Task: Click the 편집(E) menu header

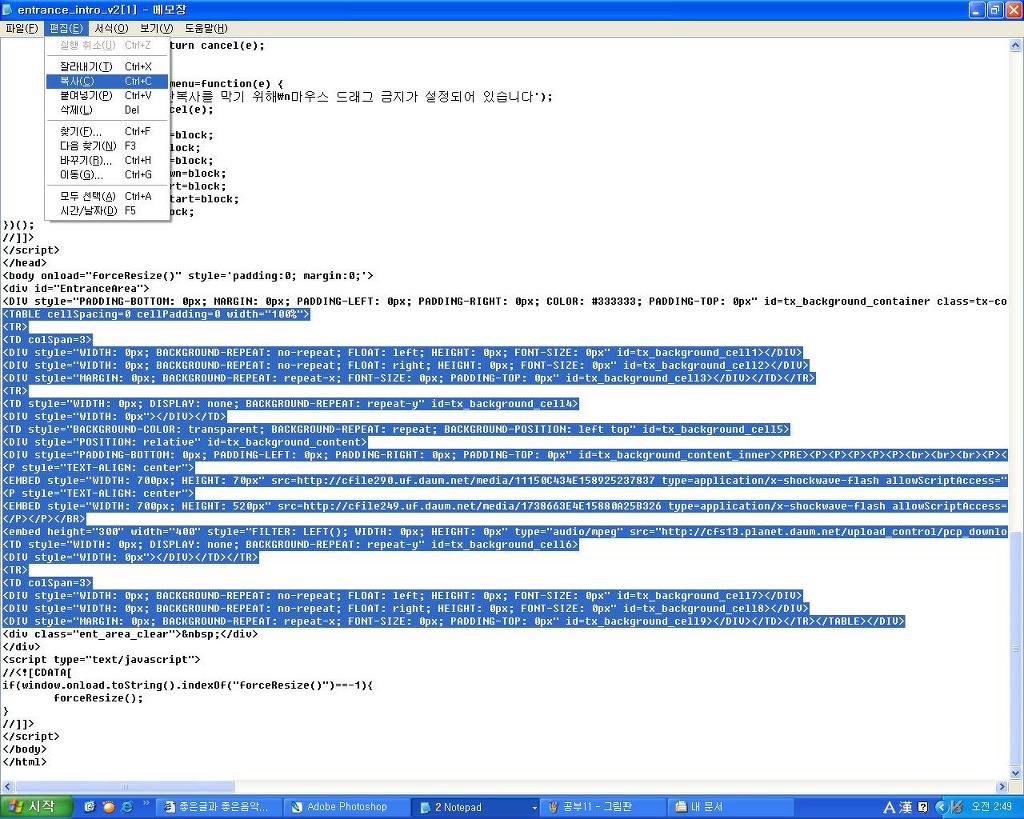Action: (66, 28)
